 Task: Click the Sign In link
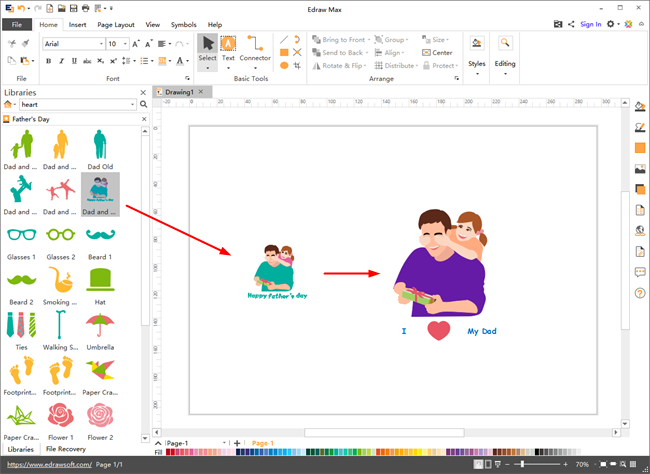[x=590, y=24]
